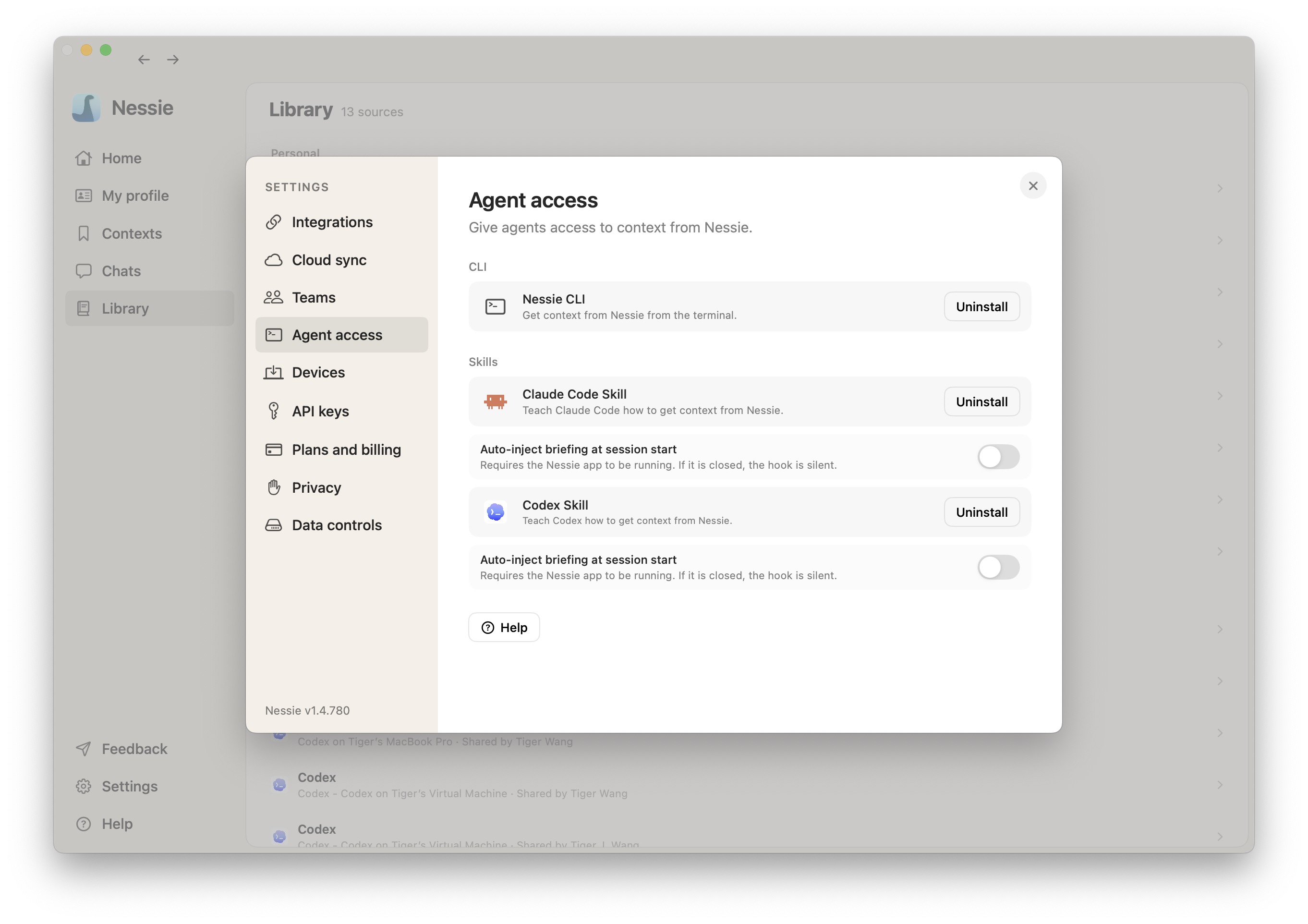Uninstall the Claude Code Skill

click(x=981, y=401)
